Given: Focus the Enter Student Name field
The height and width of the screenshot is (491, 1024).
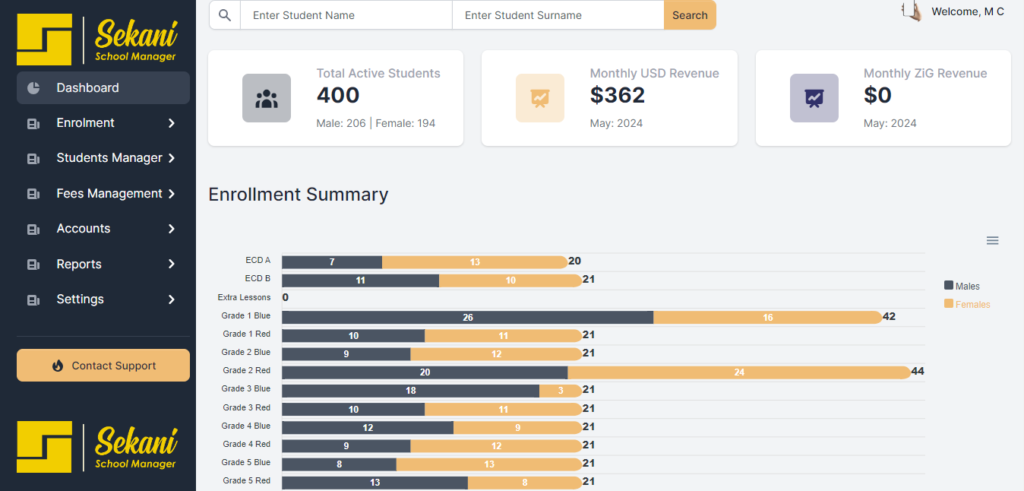Looking at the screenshot, I should point(346,15).
